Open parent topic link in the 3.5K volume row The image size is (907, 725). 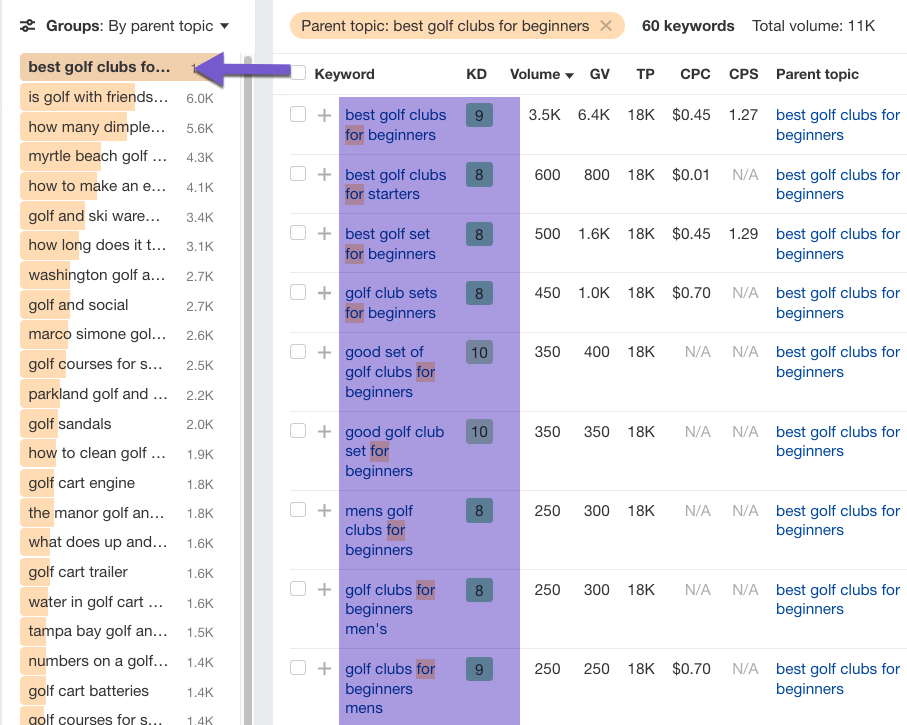pyautogui.click(x=838, y=124)
